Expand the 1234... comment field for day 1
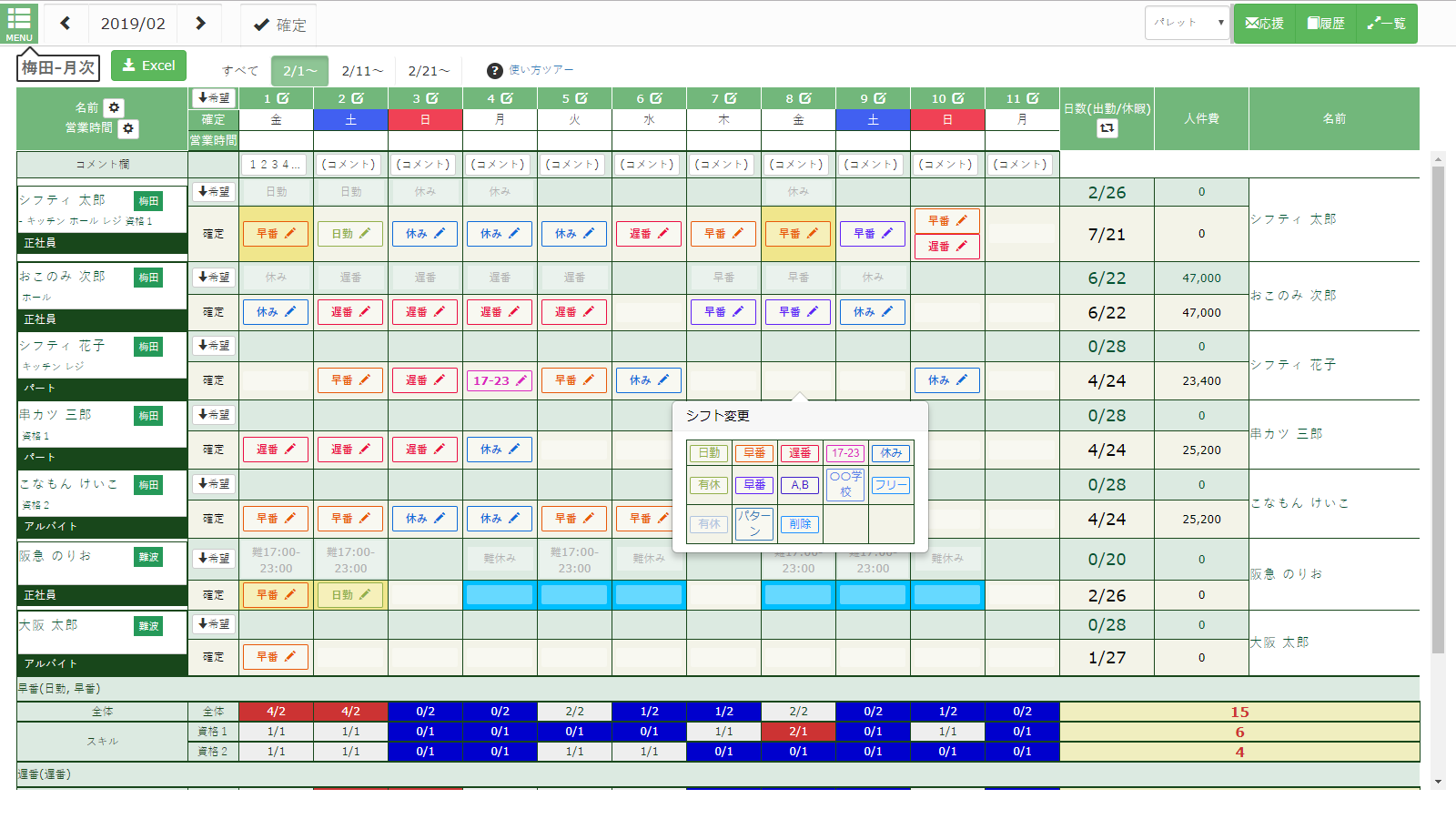1456x819 pixels. 275,165
